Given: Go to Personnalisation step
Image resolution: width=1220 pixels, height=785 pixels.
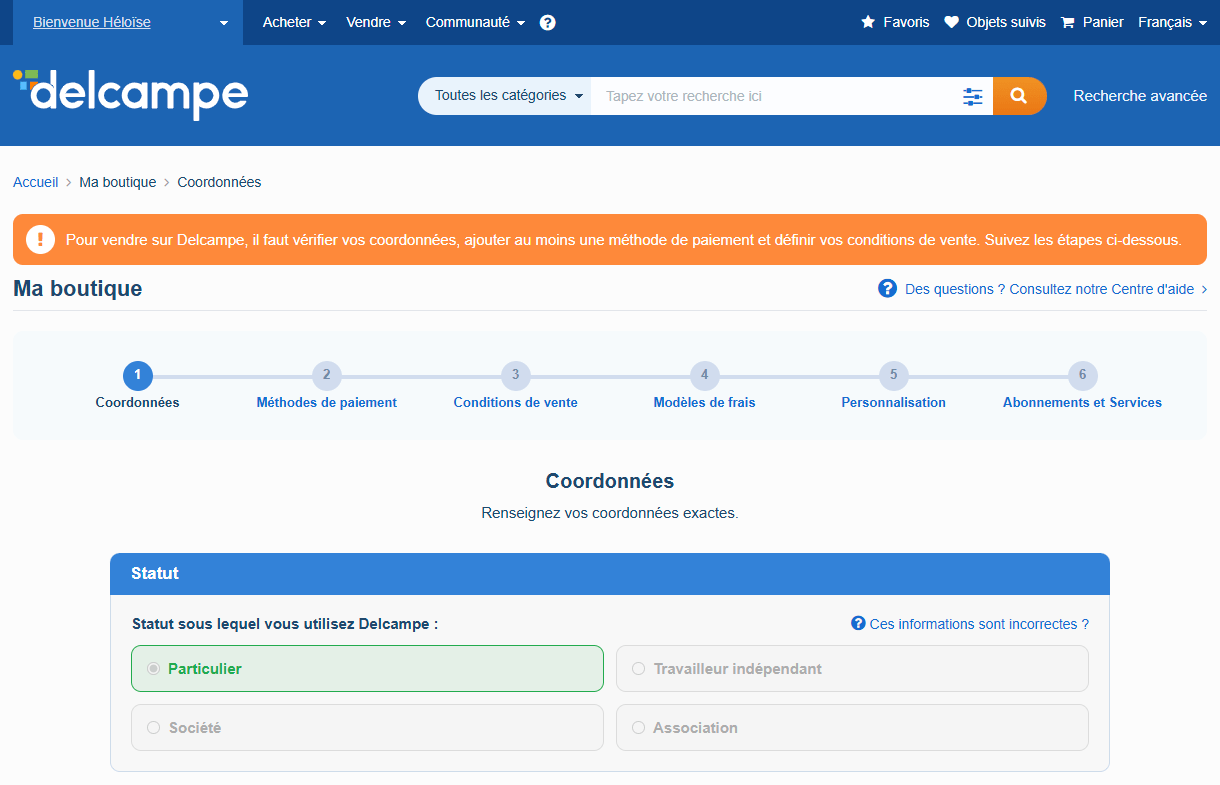Looking at the screenshot, I should (894, 402).
